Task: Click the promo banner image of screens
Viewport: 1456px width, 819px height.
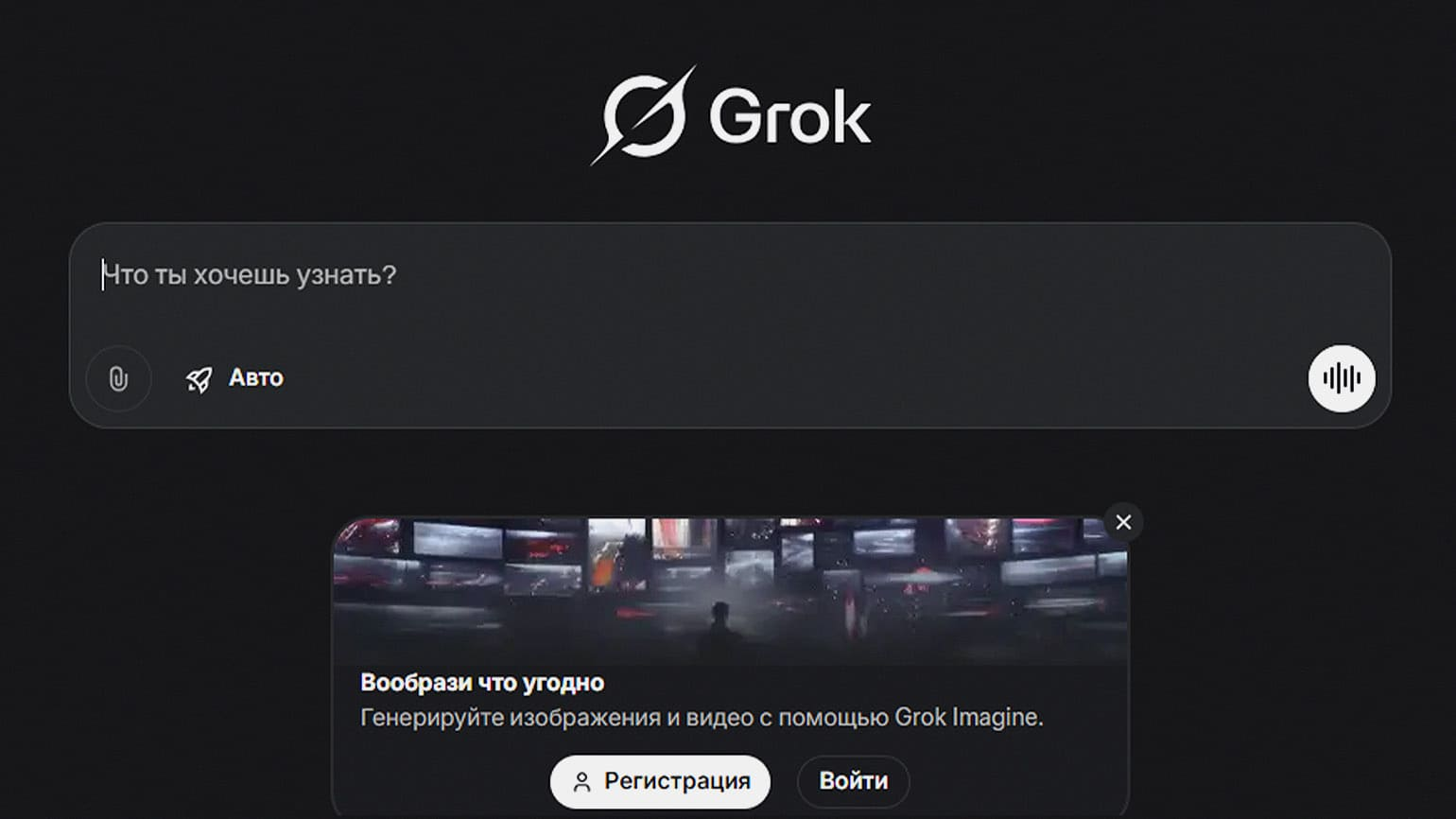Action: pos(730,591)
